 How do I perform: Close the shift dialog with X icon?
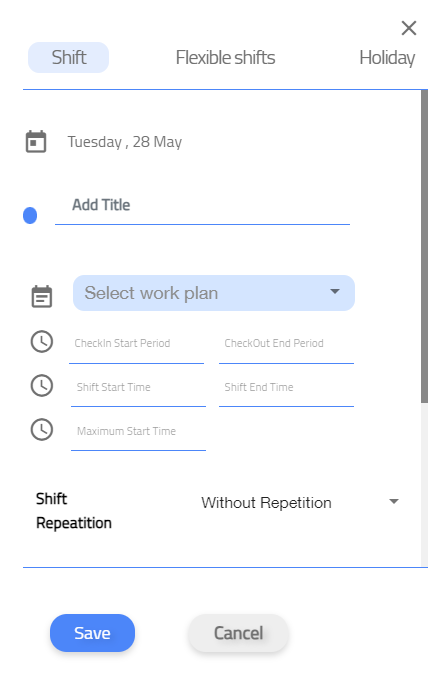(x=408, y=28)
